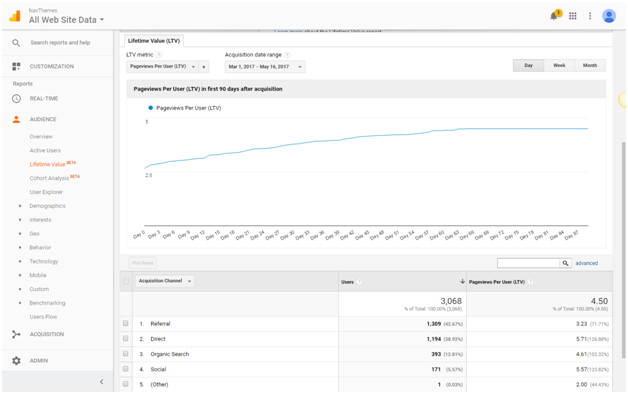Collapse the sidebar with the chevron arrow

click(101, 382)
